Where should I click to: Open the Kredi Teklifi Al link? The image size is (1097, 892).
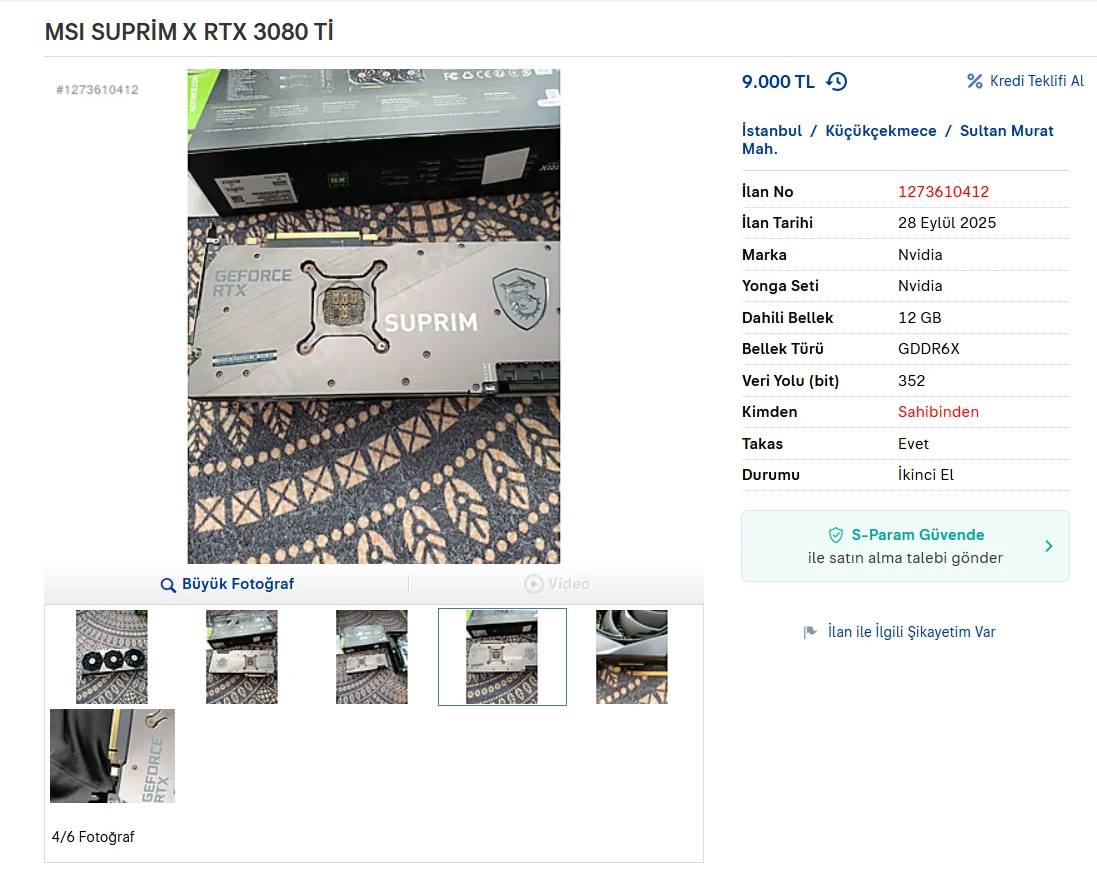(1036, 81)
